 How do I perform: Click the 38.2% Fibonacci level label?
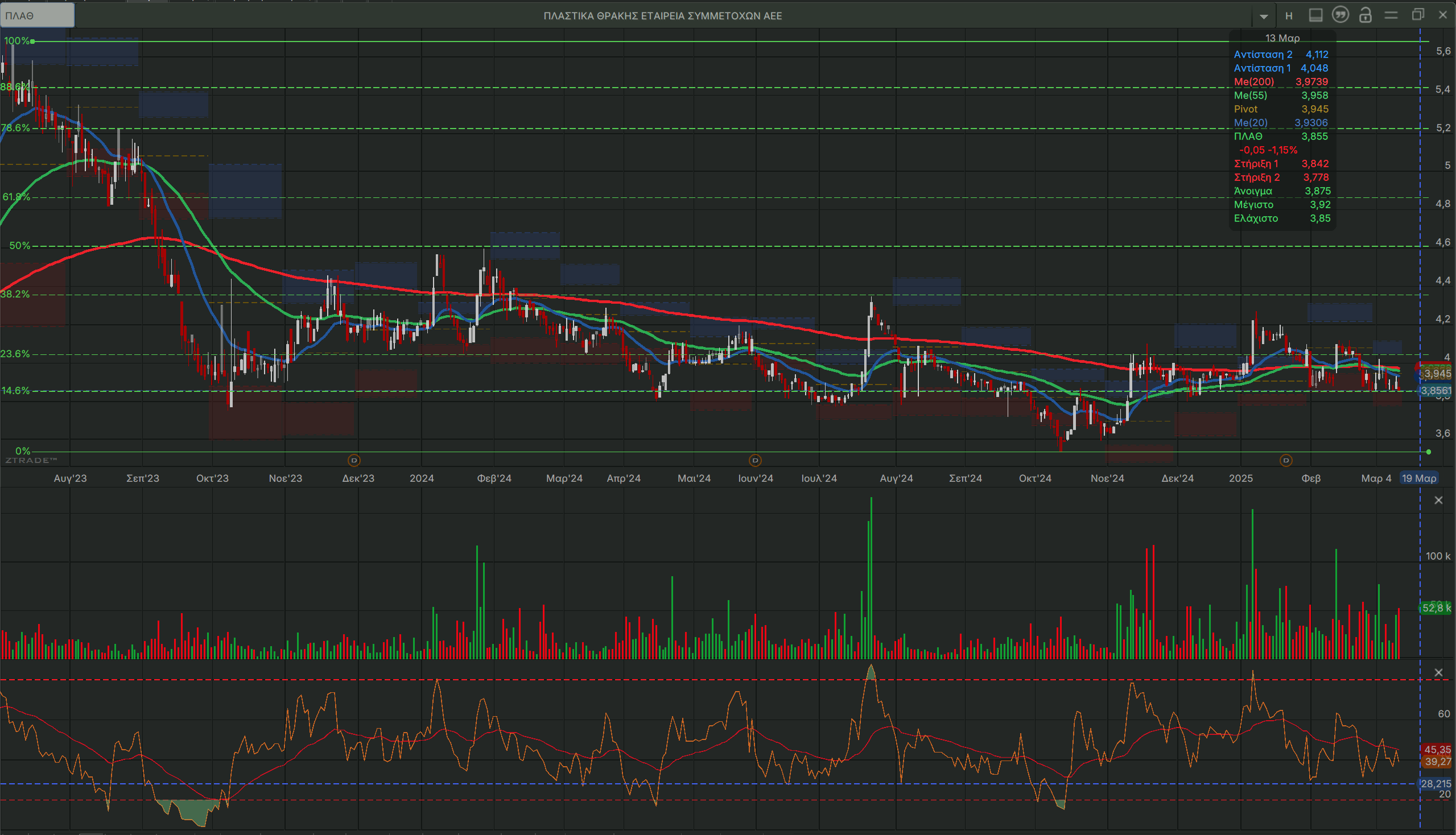tap(15, 294)
